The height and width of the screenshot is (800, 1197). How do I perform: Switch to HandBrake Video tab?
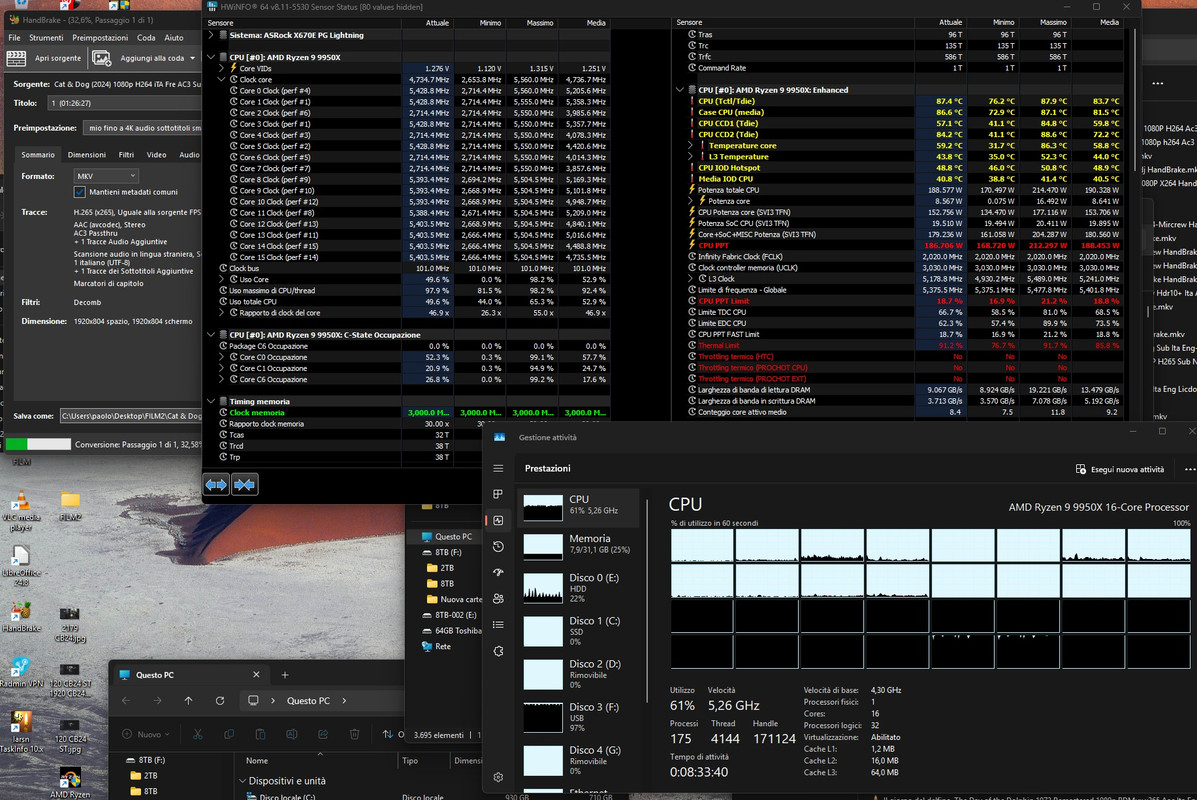156,155
